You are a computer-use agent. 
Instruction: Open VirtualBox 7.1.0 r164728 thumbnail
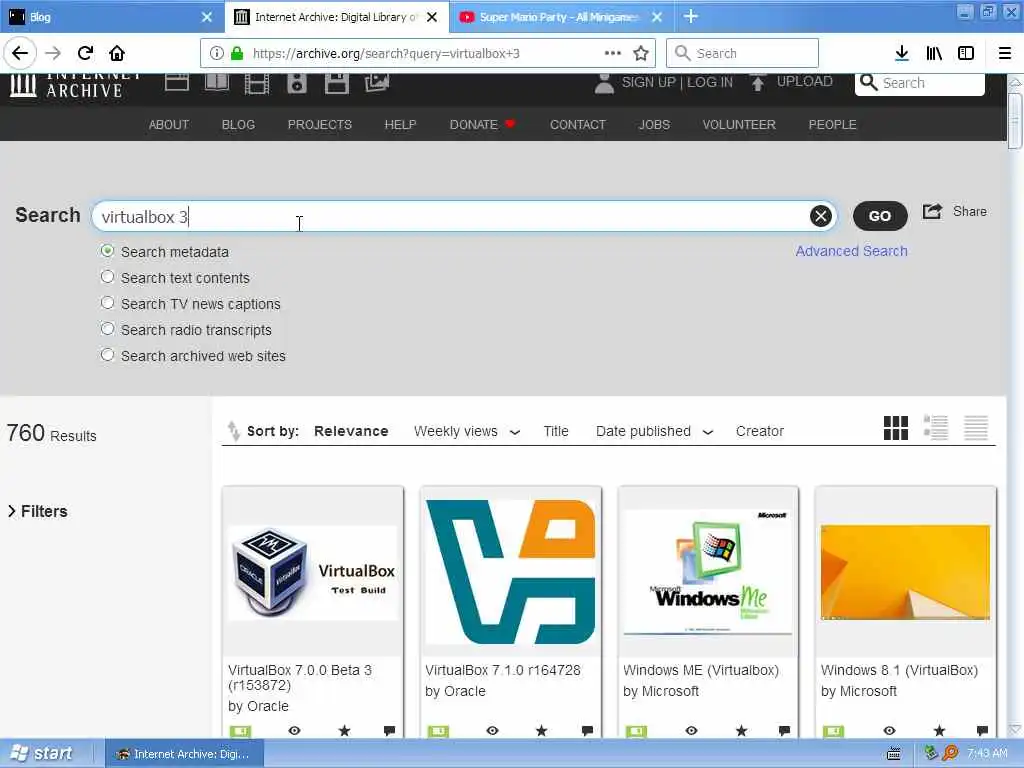[511, 572]
